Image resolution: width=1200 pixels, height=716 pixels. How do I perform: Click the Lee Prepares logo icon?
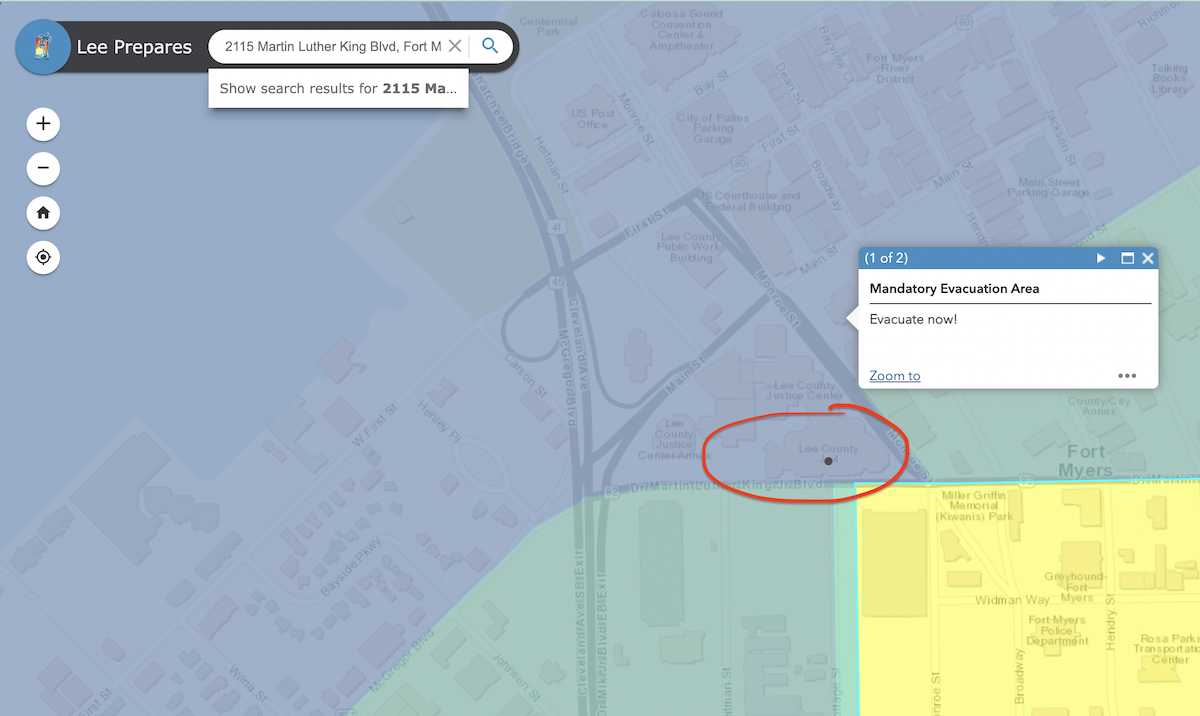click(x=43, y=47)
